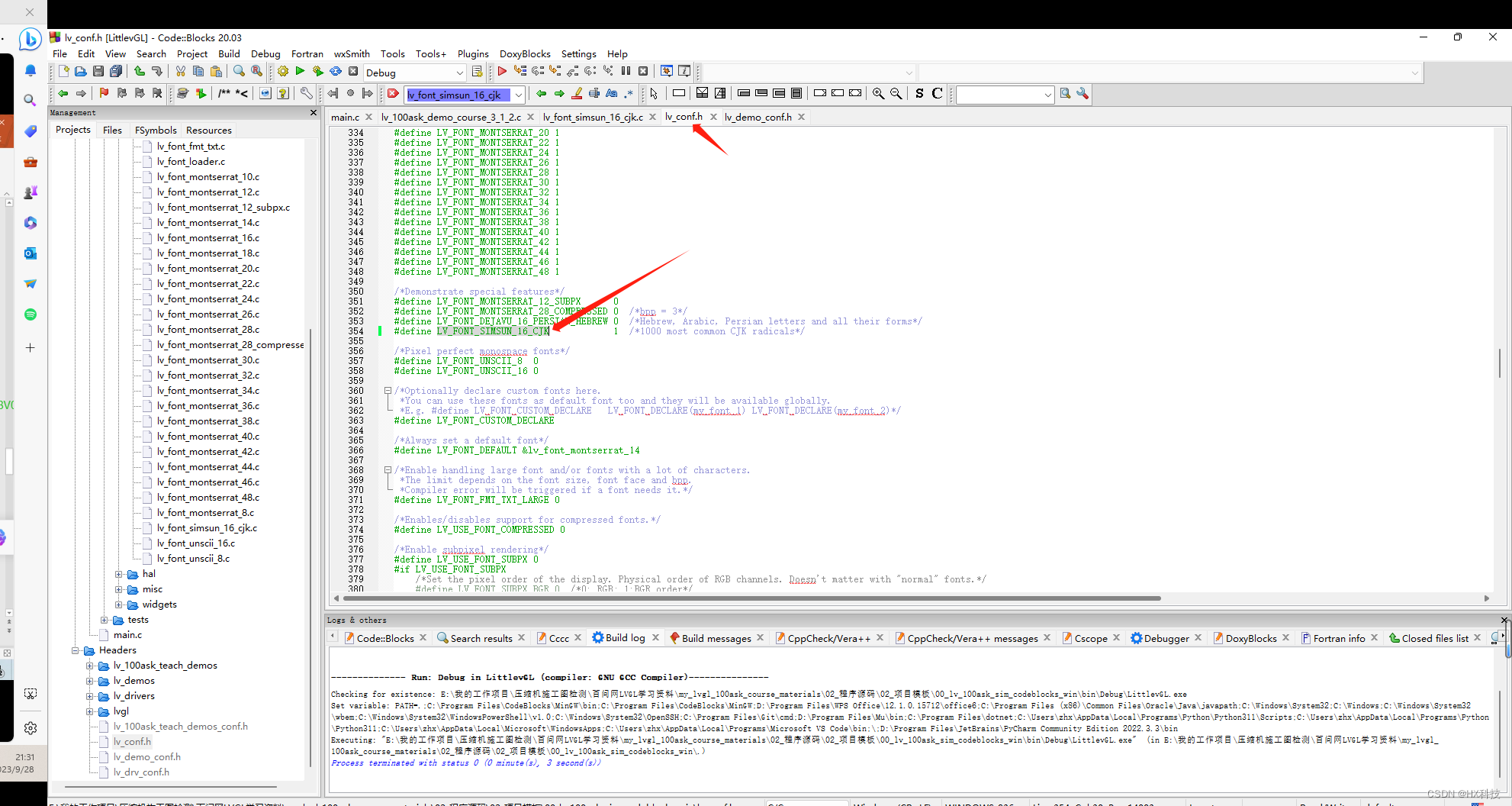Pause the debugger with the break icon

pyautogui.click(x=626, y=72)
